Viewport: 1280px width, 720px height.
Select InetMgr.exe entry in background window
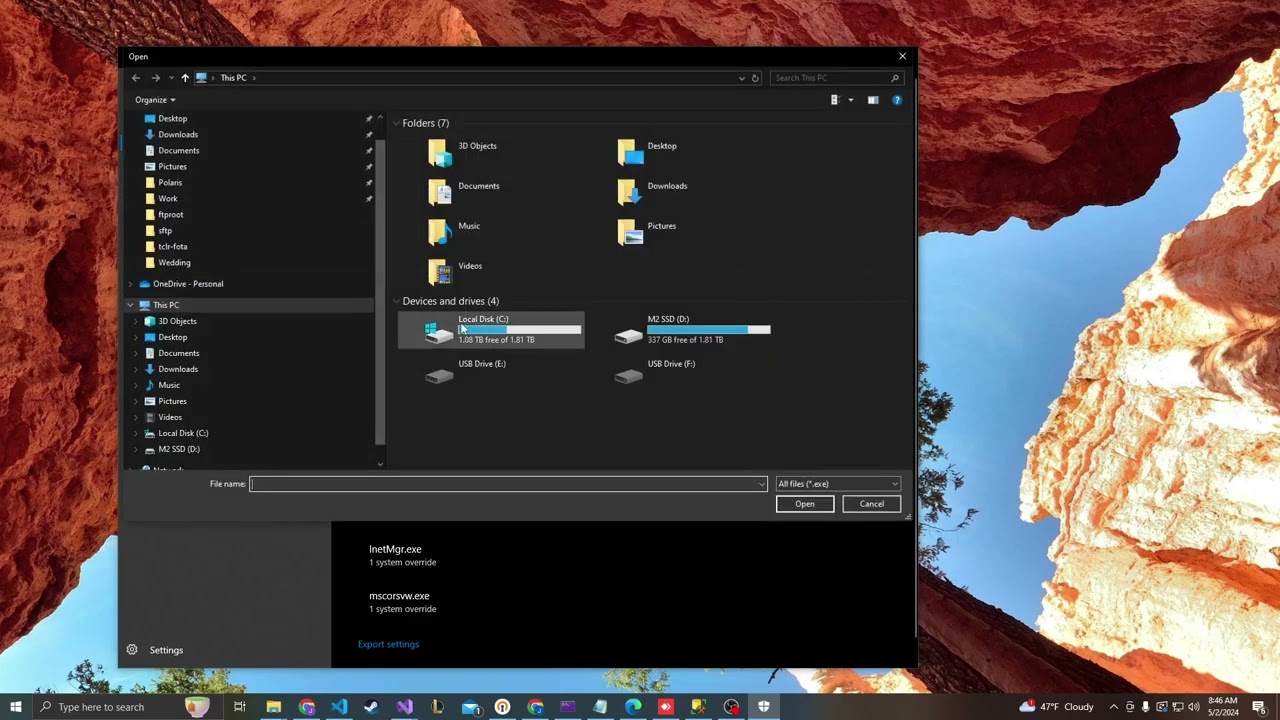point(402,555)
